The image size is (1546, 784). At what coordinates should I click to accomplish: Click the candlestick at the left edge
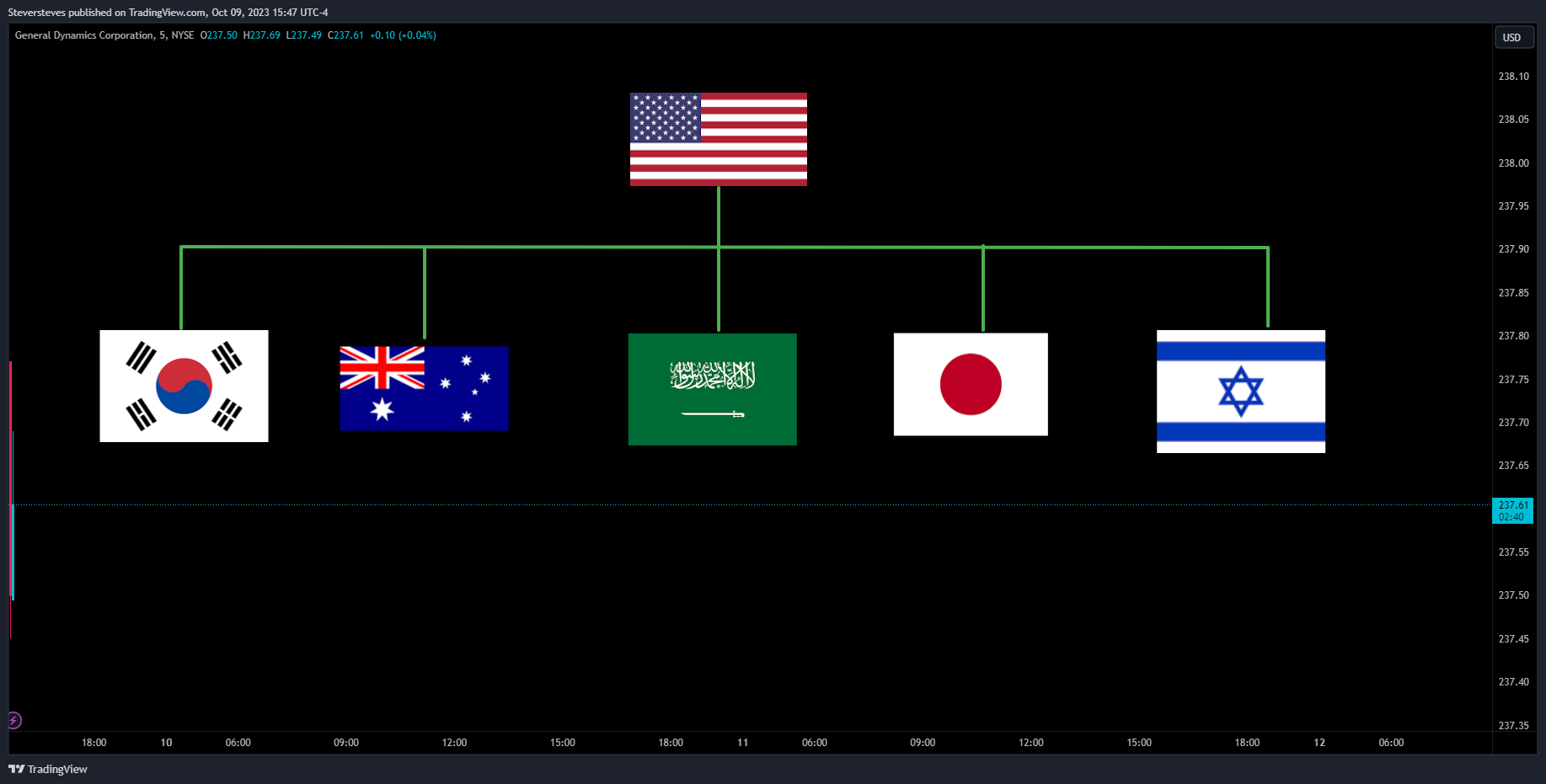(x=12, y=500)
